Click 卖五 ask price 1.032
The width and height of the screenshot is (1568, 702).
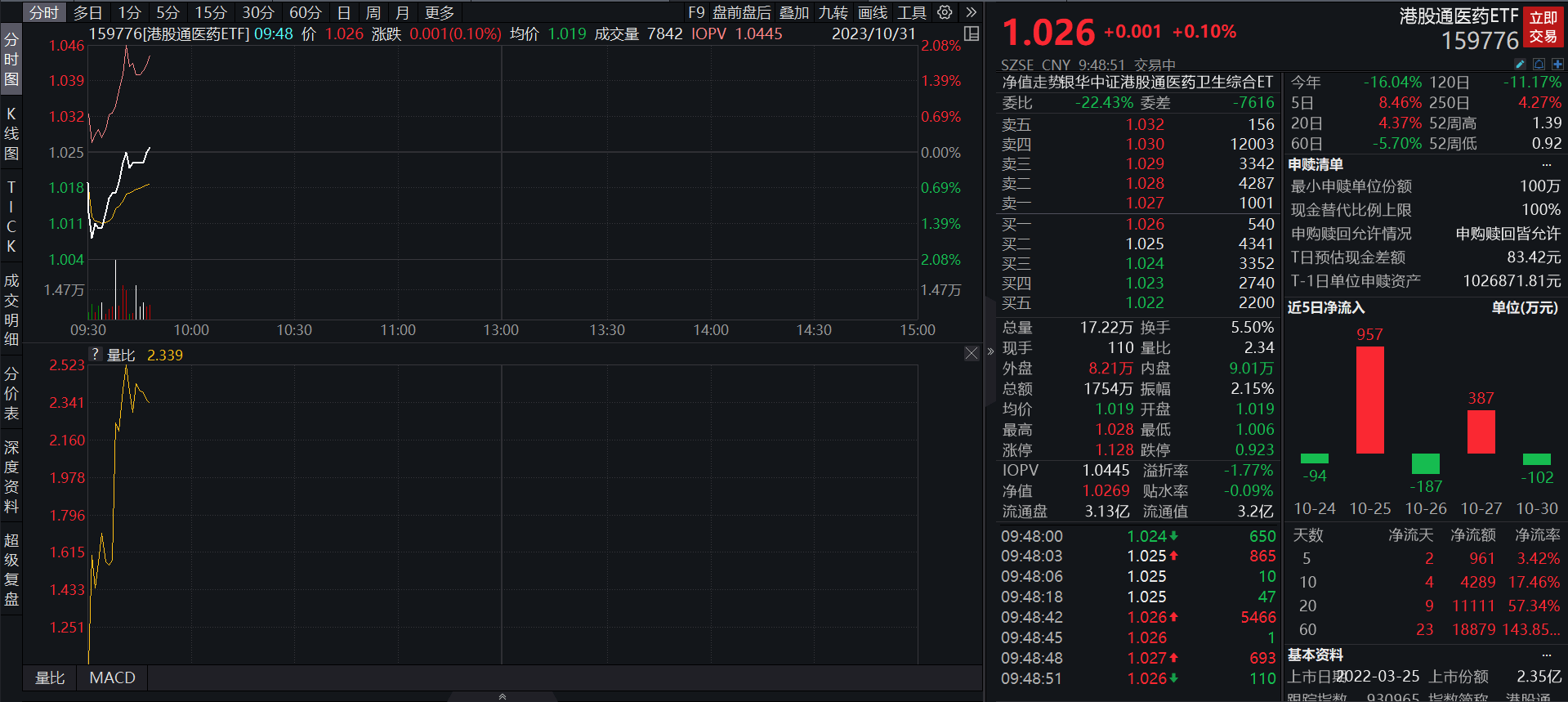tap(1145, 124)
